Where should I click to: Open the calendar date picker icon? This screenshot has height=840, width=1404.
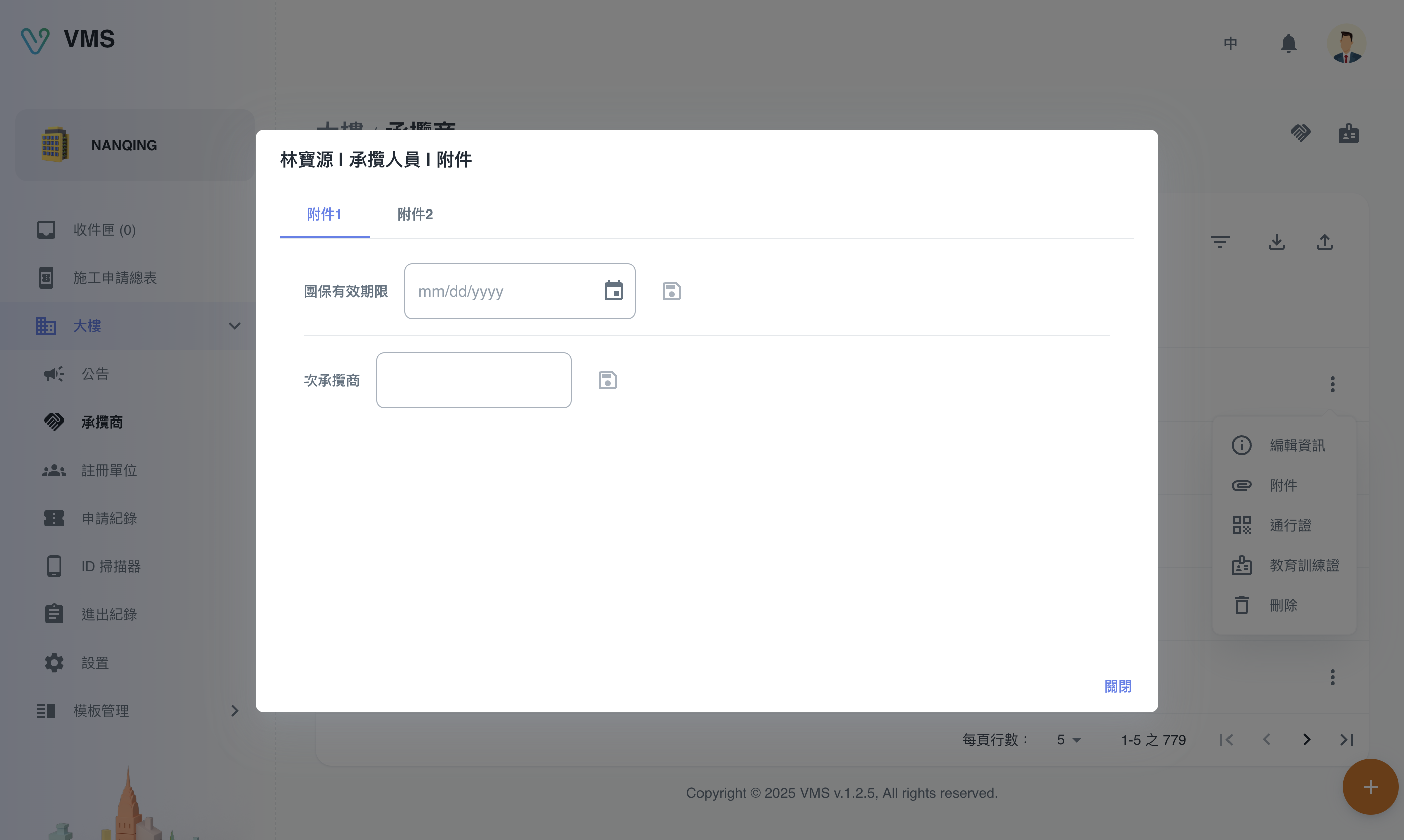point(613,291)
